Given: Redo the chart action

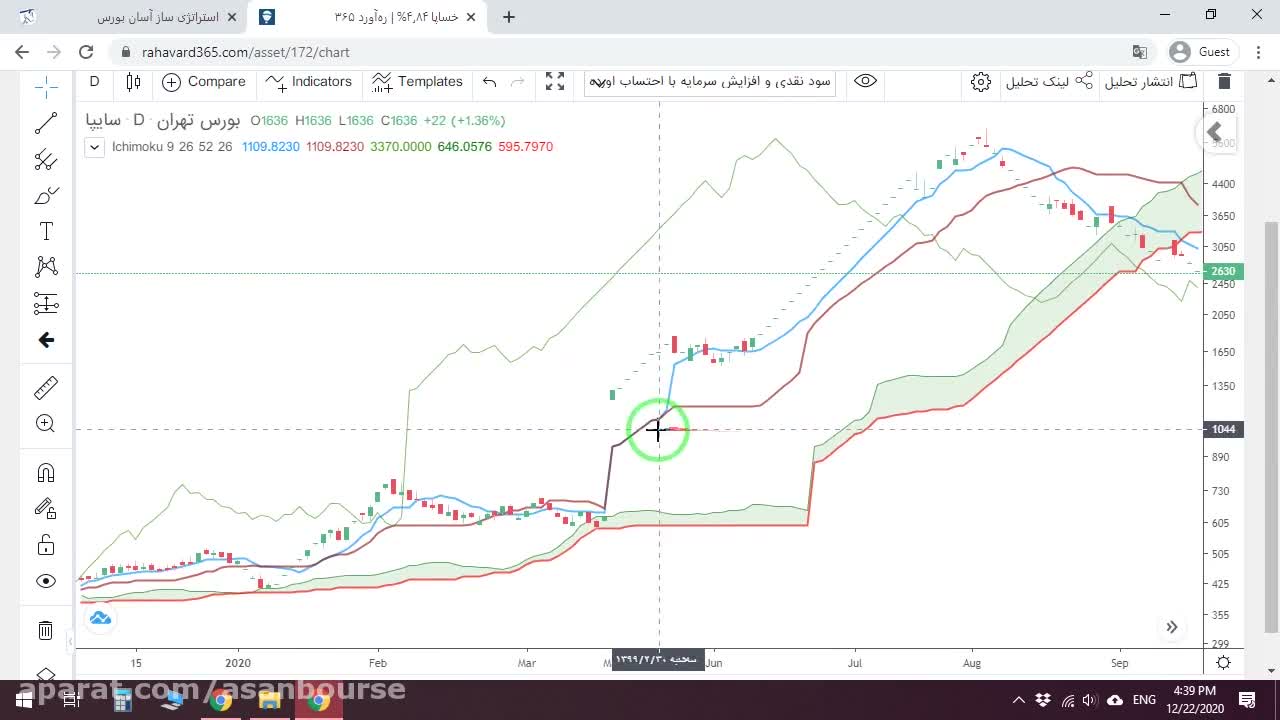Looking at the screenshot, I should [517, 82].
